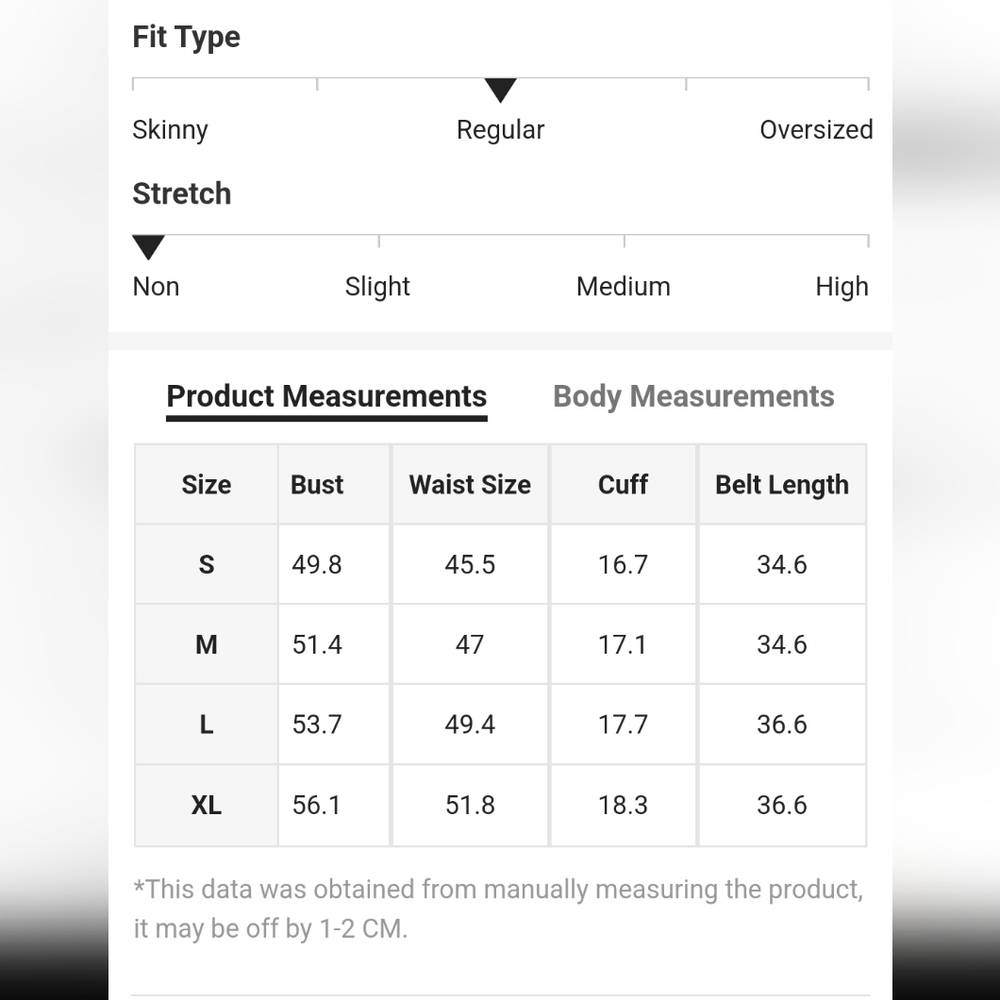Click the XL bust value 56.1
The image size is (1000, 1000).
click(x=317, y=805)
